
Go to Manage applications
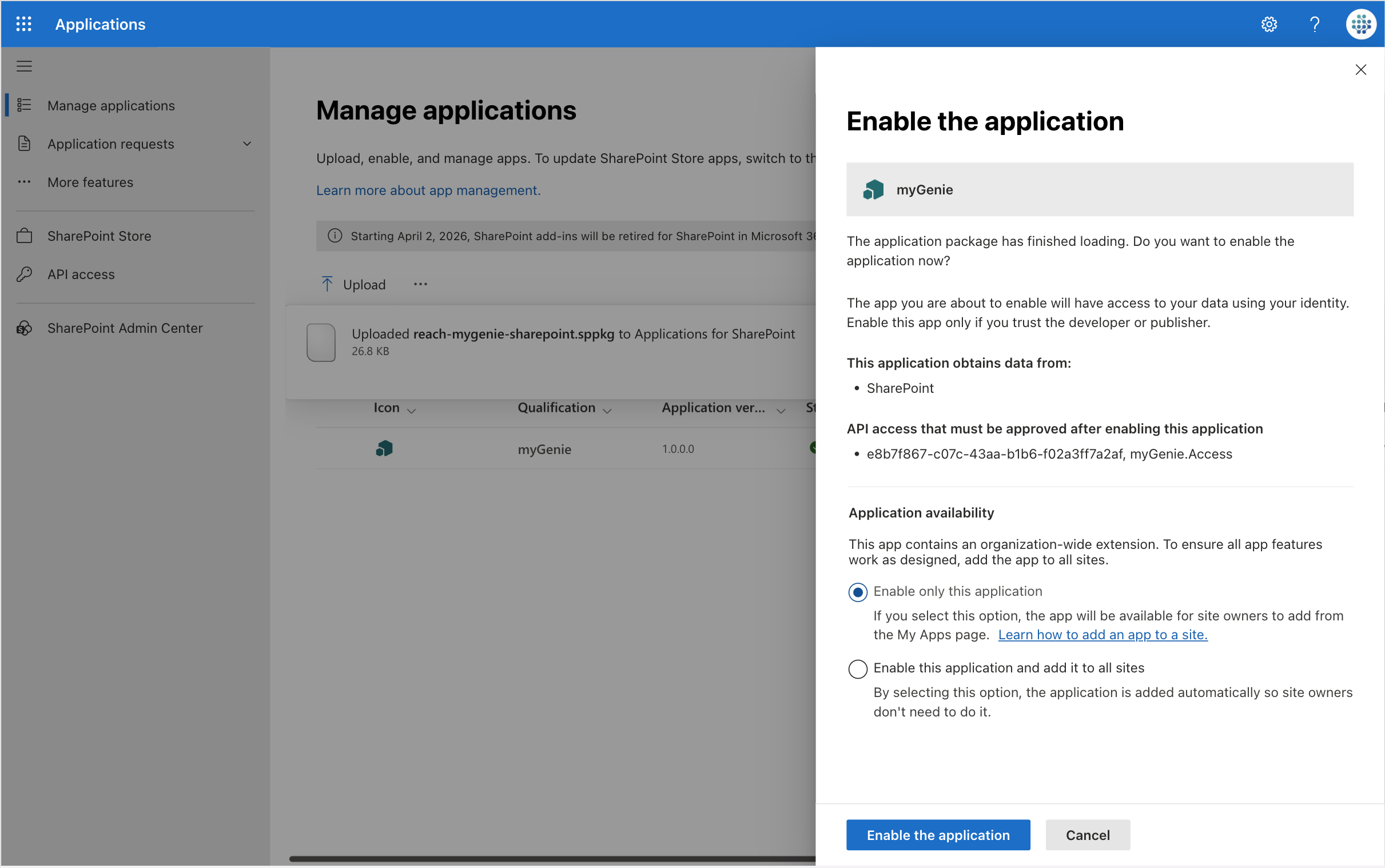pyautogui.click(x=111, y=106)
